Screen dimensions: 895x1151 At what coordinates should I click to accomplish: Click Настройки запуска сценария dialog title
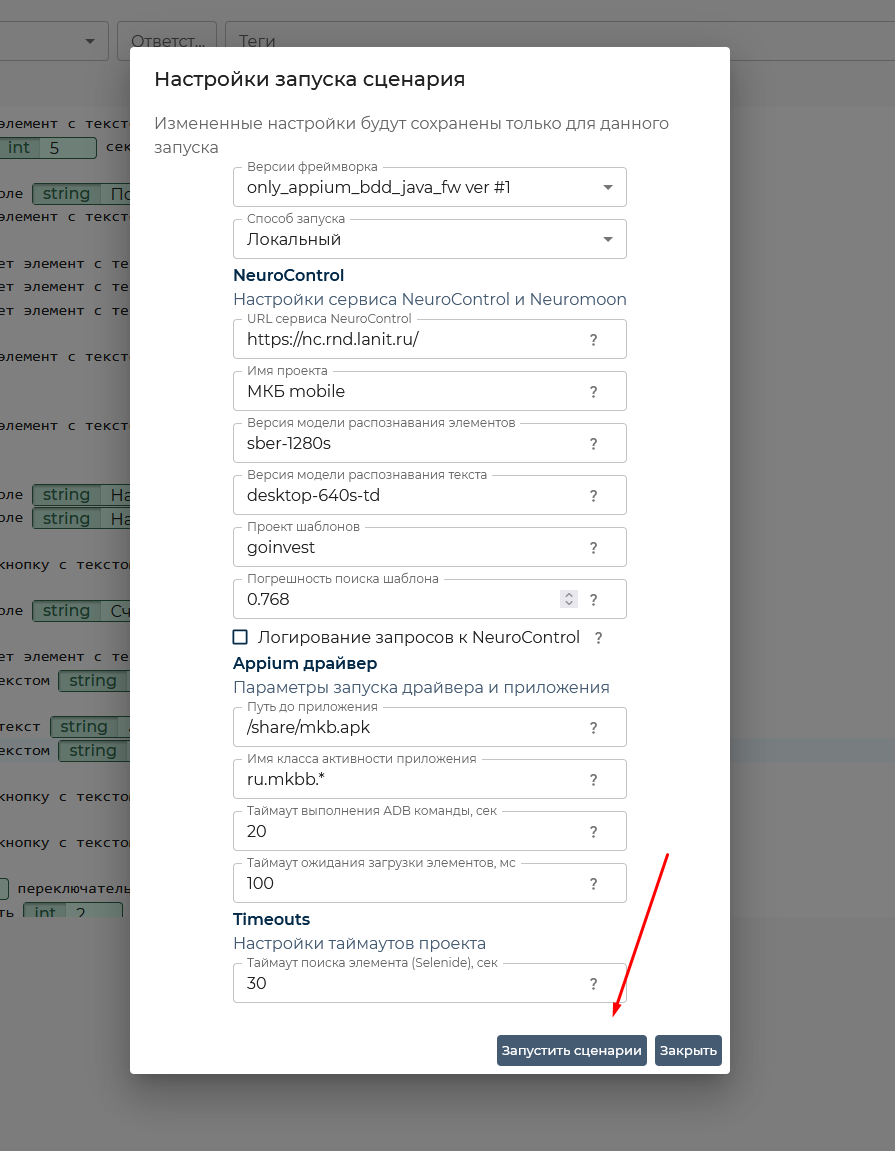pos(310,79)
